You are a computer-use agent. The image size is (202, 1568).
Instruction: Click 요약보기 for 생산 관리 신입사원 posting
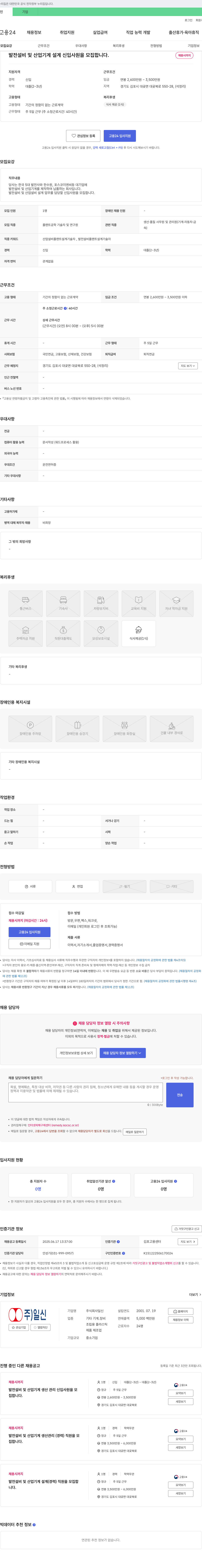[181, 1393]
